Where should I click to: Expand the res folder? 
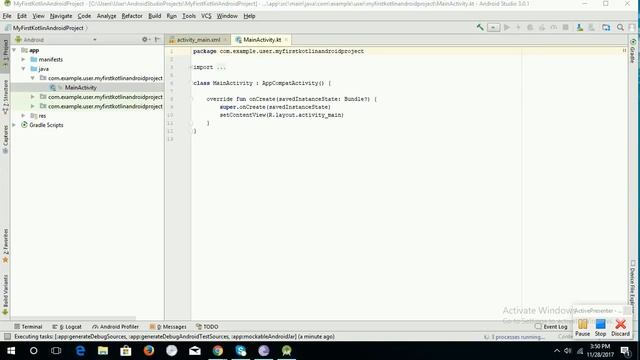[23, 116]
